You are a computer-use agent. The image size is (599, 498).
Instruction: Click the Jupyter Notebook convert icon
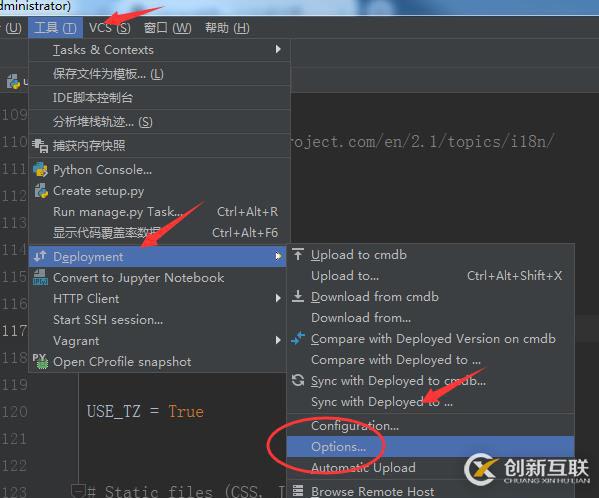point(40,278)
